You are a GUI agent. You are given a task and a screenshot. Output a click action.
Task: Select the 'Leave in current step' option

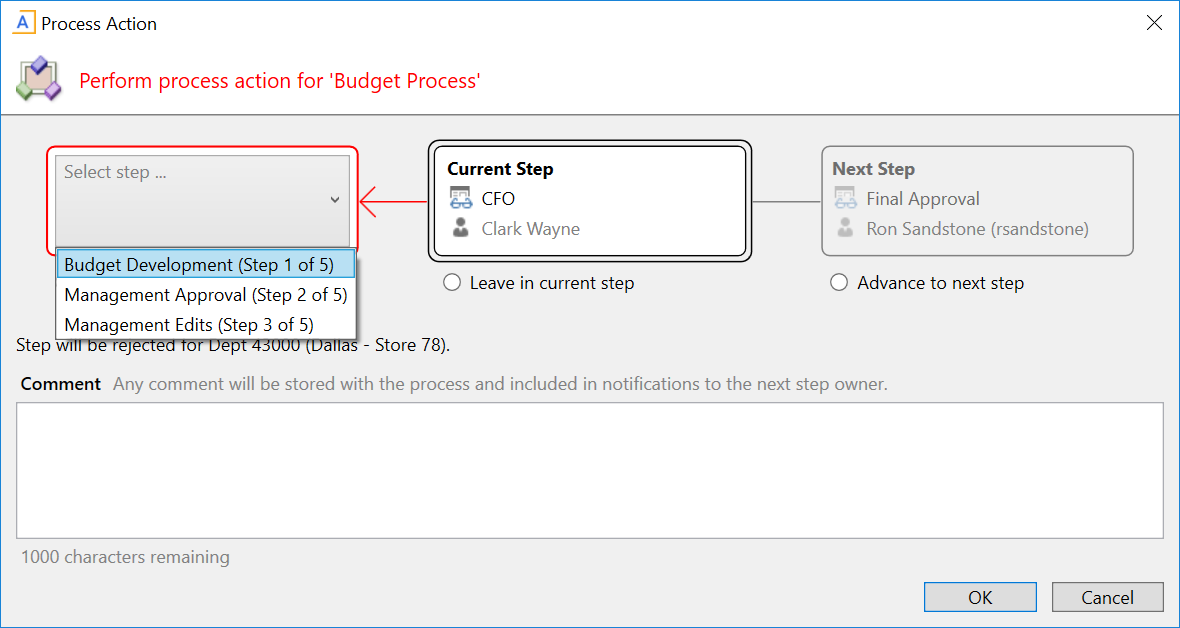coord(452,283)
